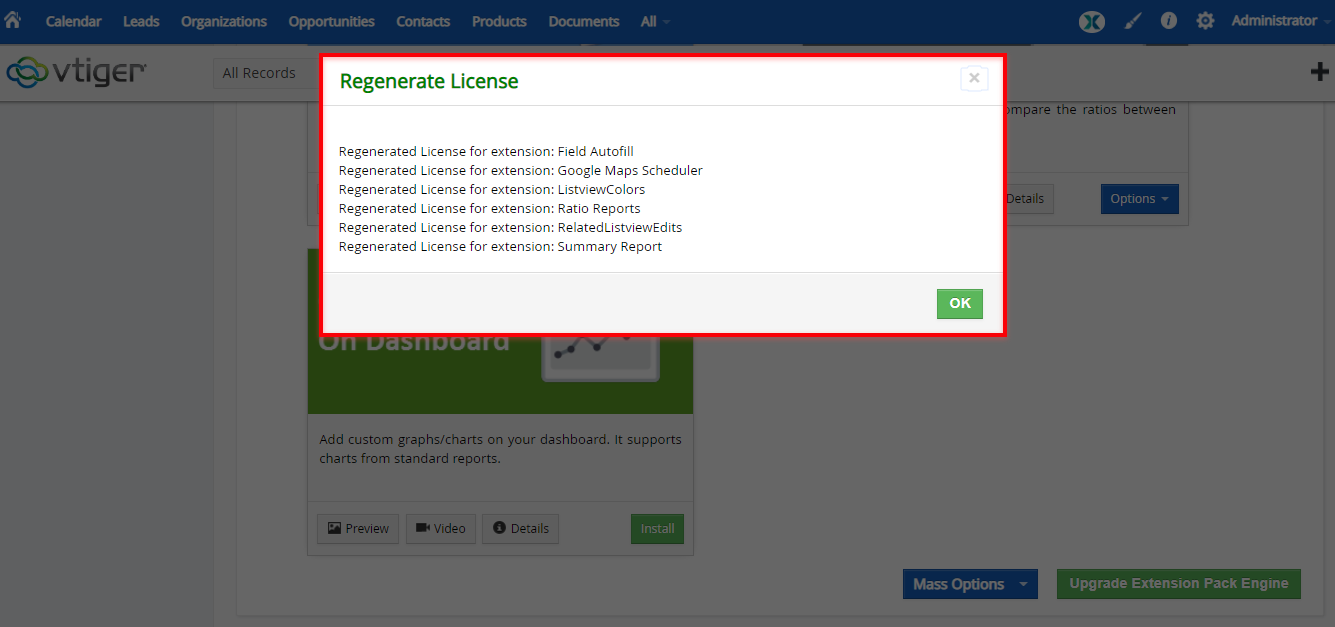Open Details on the dashboard charts card
1335x627 pixels.
(520, 529)
